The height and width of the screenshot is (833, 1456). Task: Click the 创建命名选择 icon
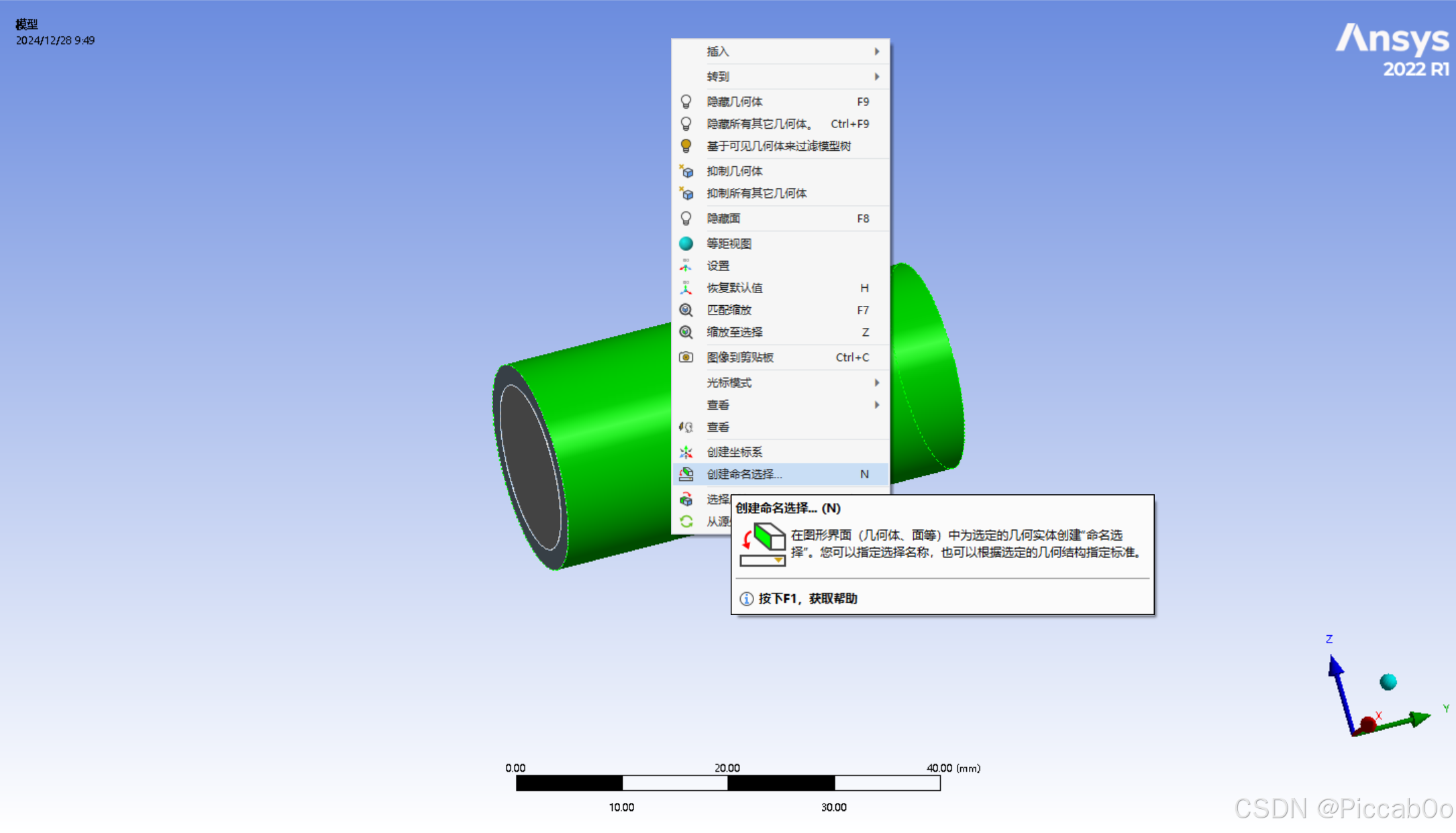click(686, 474)
